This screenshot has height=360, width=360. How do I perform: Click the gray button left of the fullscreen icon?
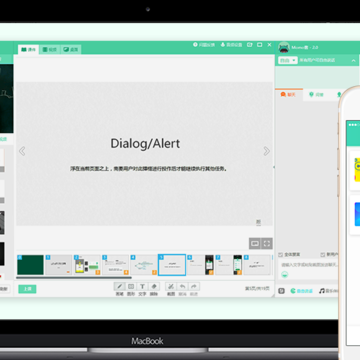coord(255,243)
